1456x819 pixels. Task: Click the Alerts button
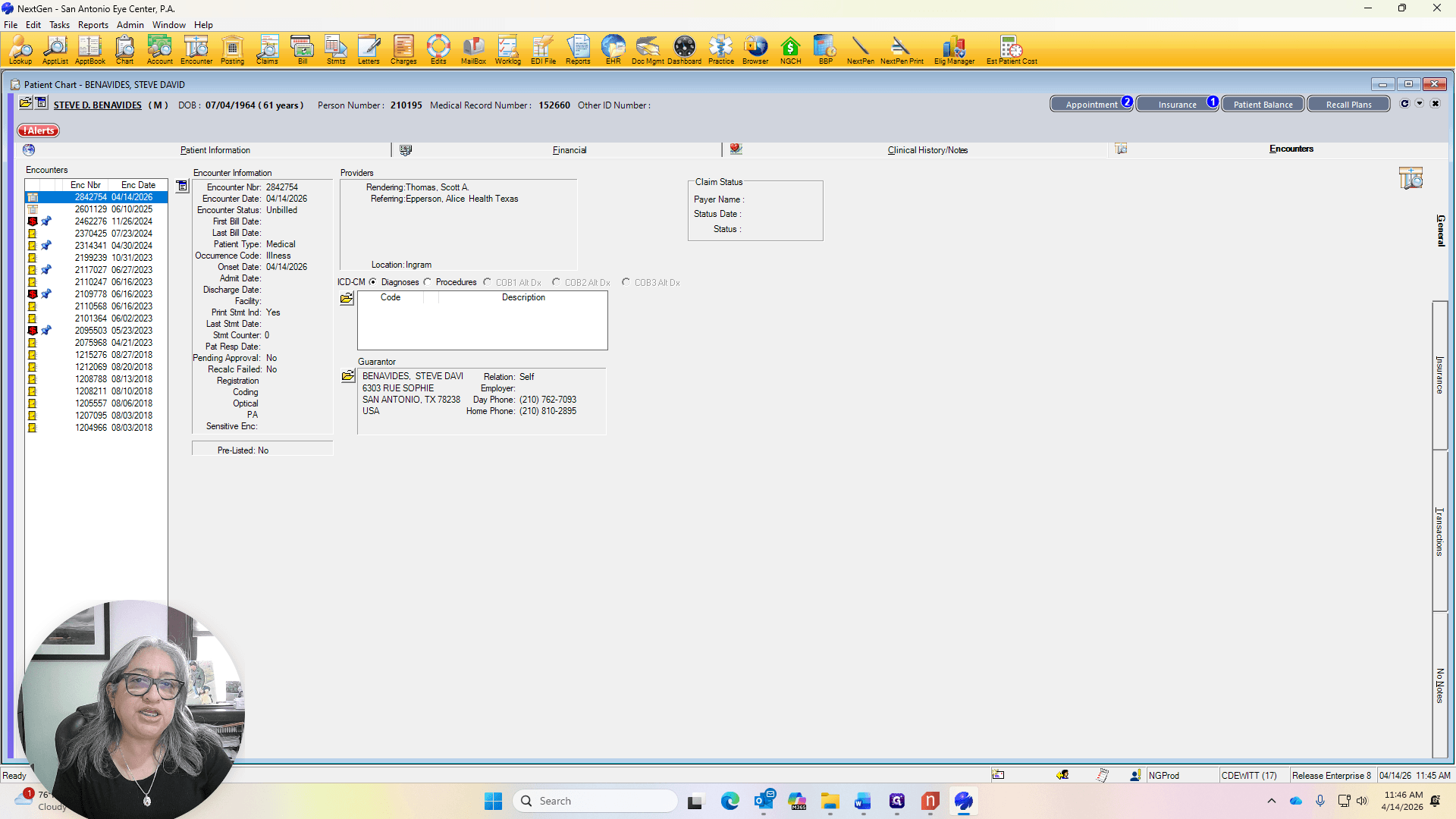[x=39, y=131]
